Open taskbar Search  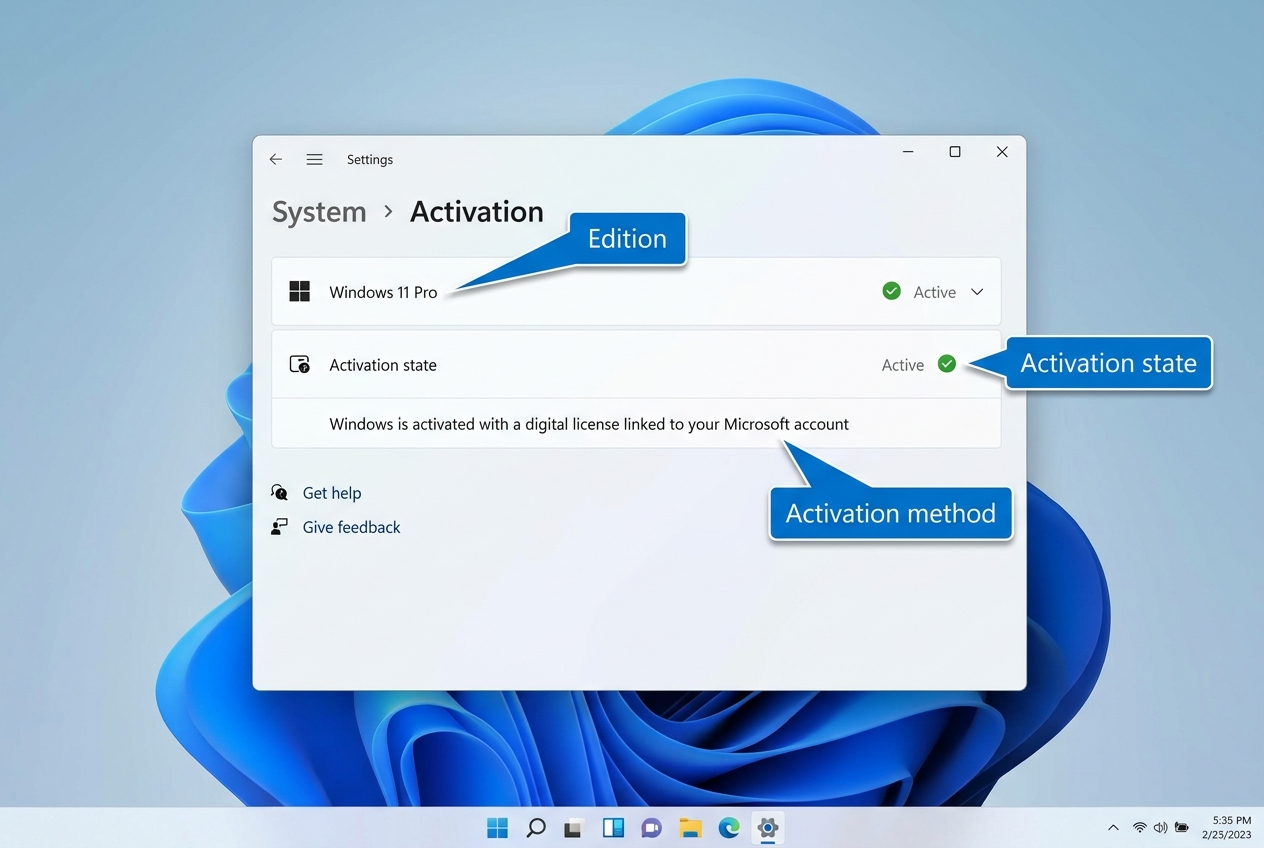click(x=536, y=828)
